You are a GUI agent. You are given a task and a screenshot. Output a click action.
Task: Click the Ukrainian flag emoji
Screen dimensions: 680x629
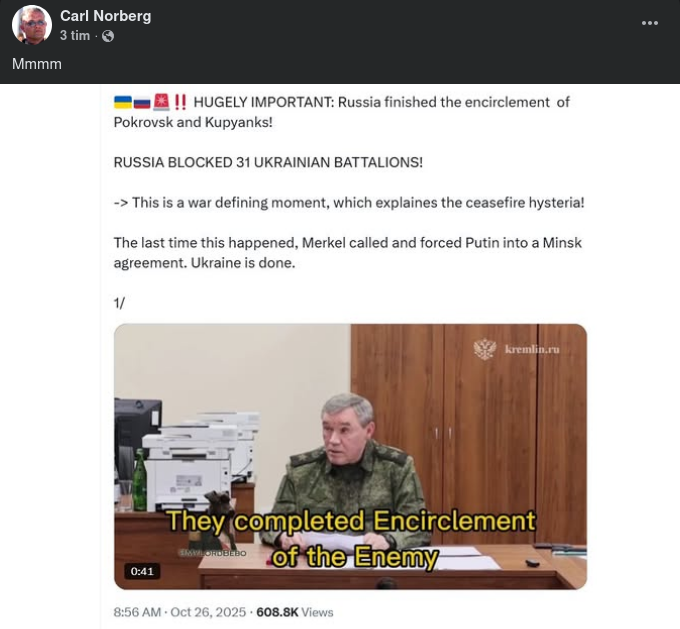(123, 102)
